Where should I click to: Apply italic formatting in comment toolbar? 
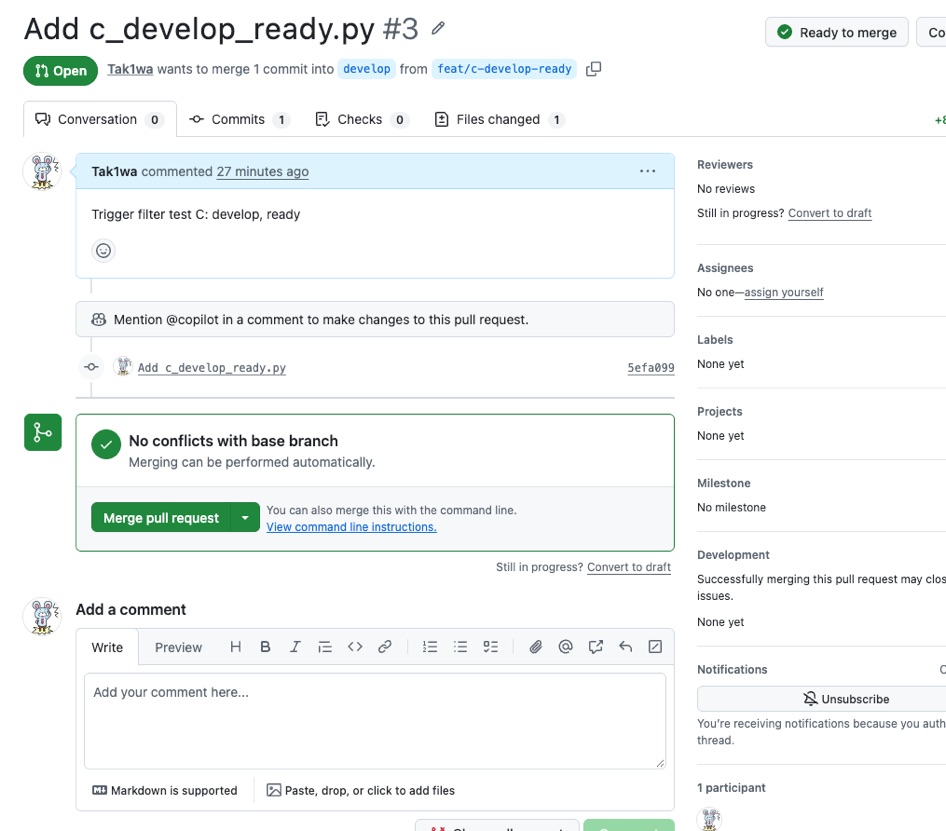click(x=295, y=647)
